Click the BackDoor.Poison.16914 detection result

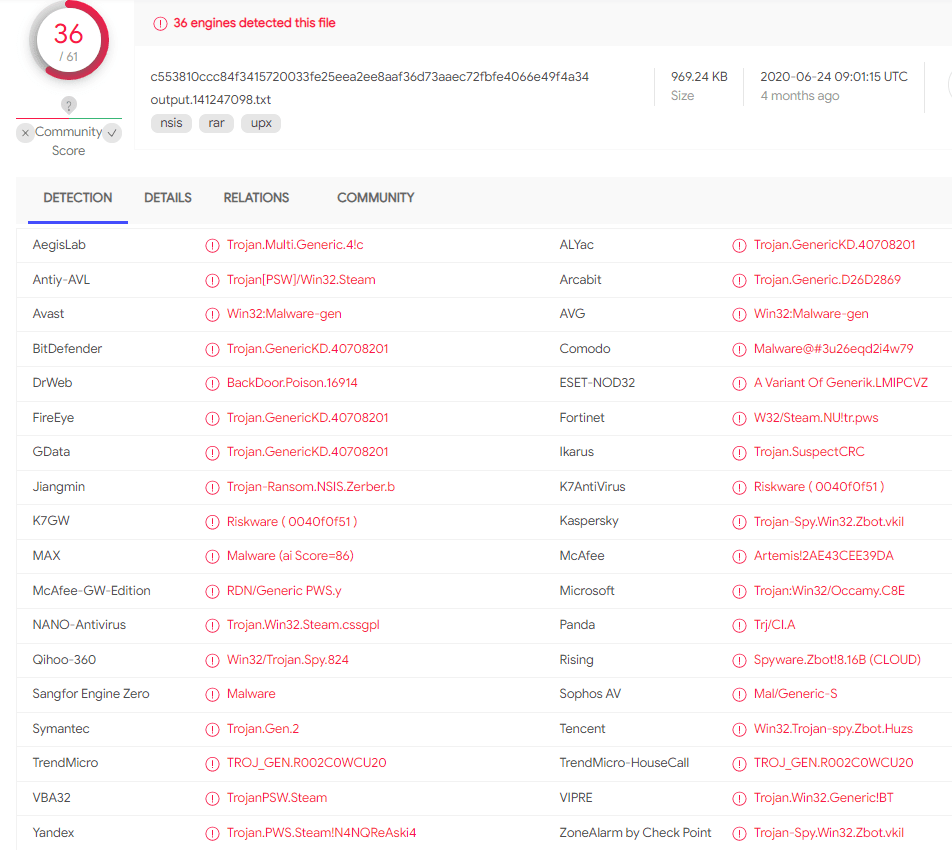(292, 382)
